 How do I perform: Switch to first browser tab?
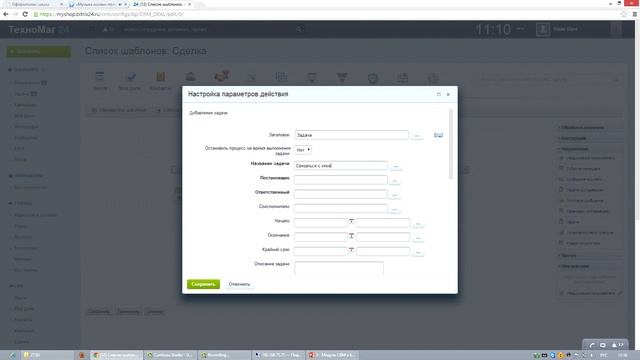pos(35,4)
